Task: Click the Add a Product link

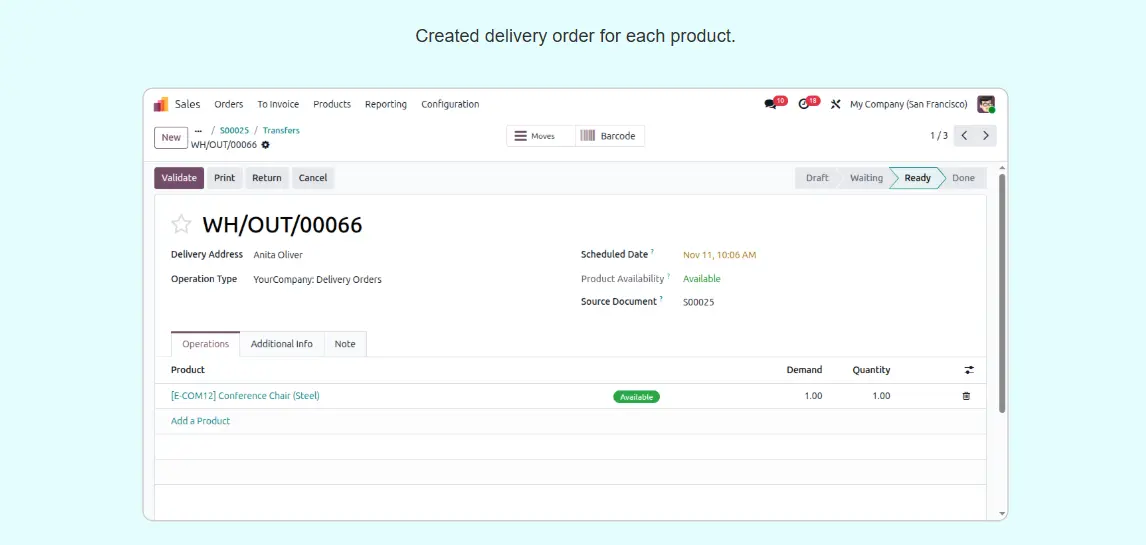Action: (200, 421)
